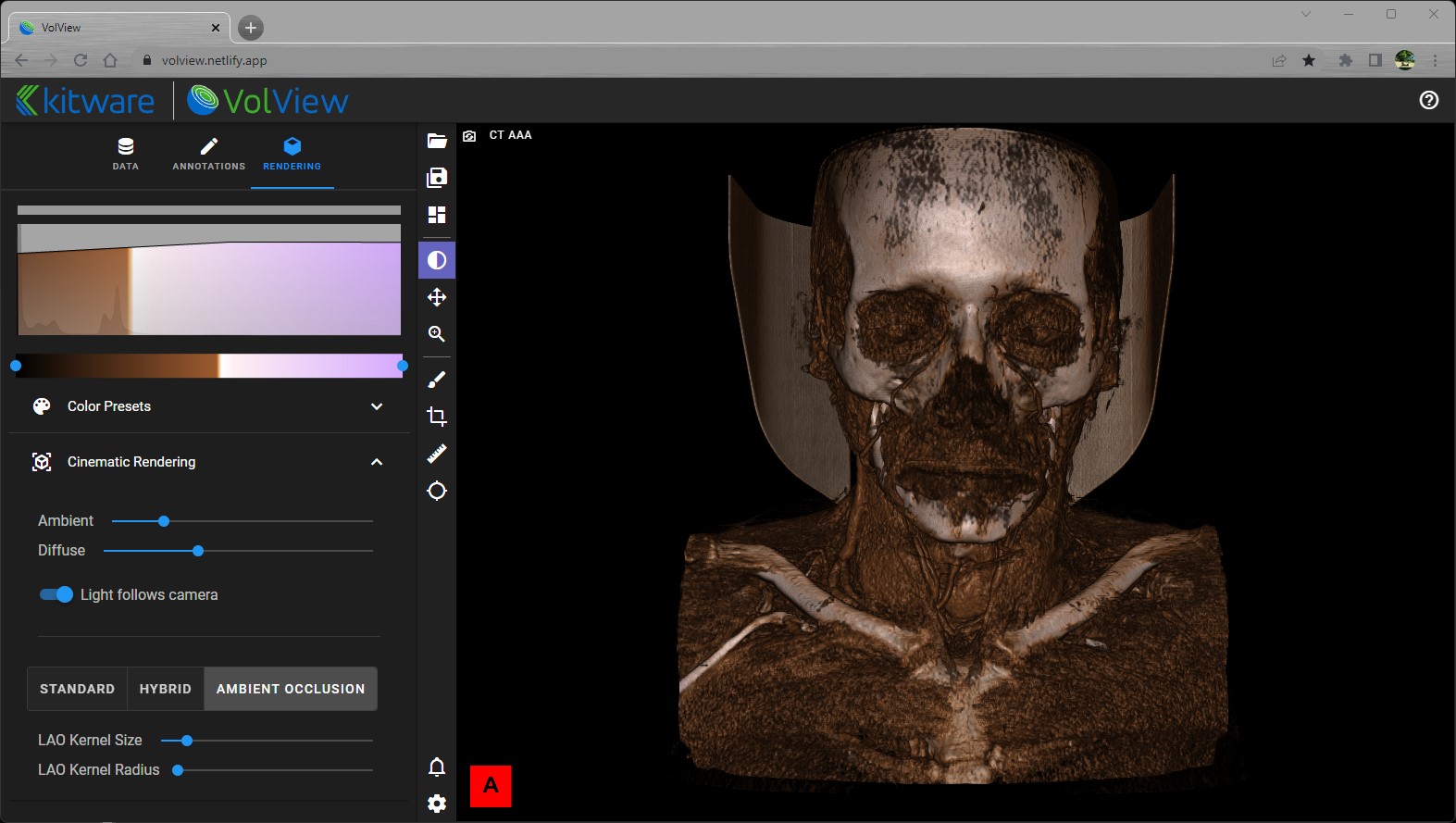Click the Diffuse slider handle

[198, 551]
